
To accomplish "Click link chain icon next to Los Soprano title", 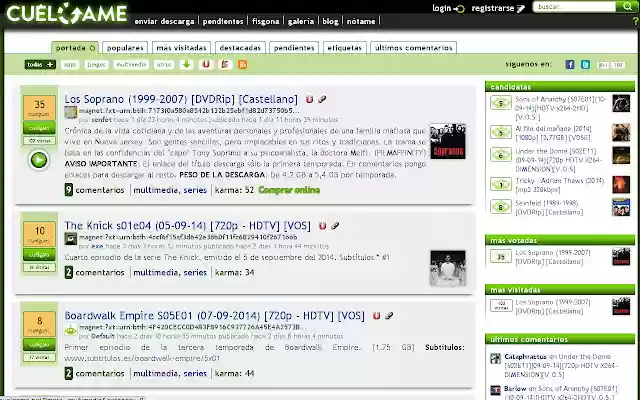I will click(x=322, y=99).
